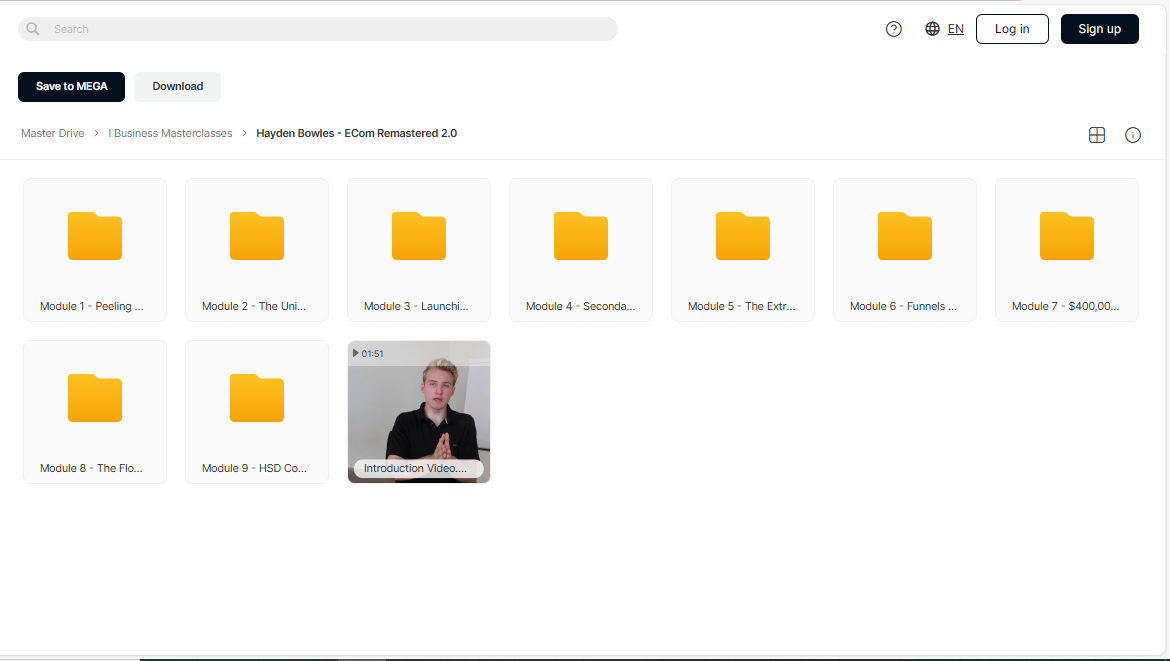Image resolution: width=1170 pixels, height=661 pixels.
Task: Select the 'Introduction Video....' file name
Action: [x=416, y=469]
